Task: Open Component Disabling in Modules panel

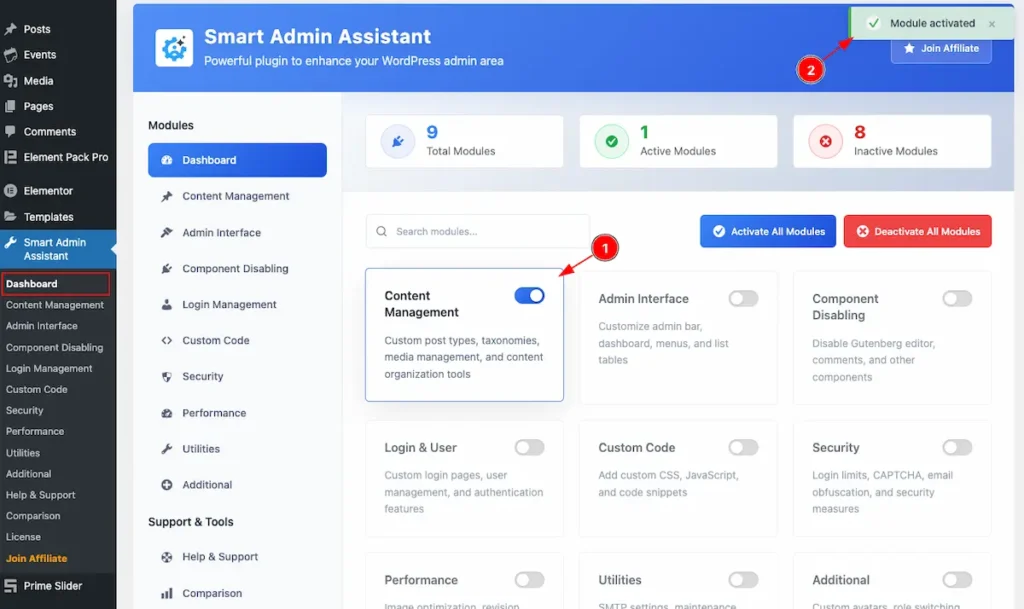Action: 237,268
